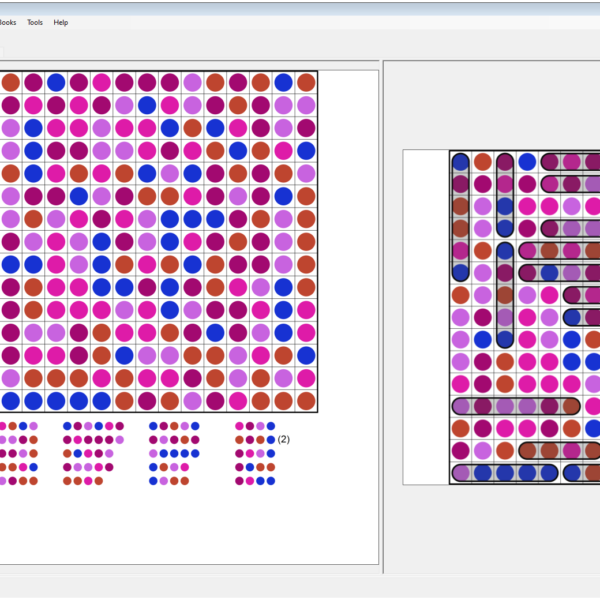Click the uncovered blue circle in solution grid's top row
Viewport: 600px width, 600px height.
click(527, 162)
